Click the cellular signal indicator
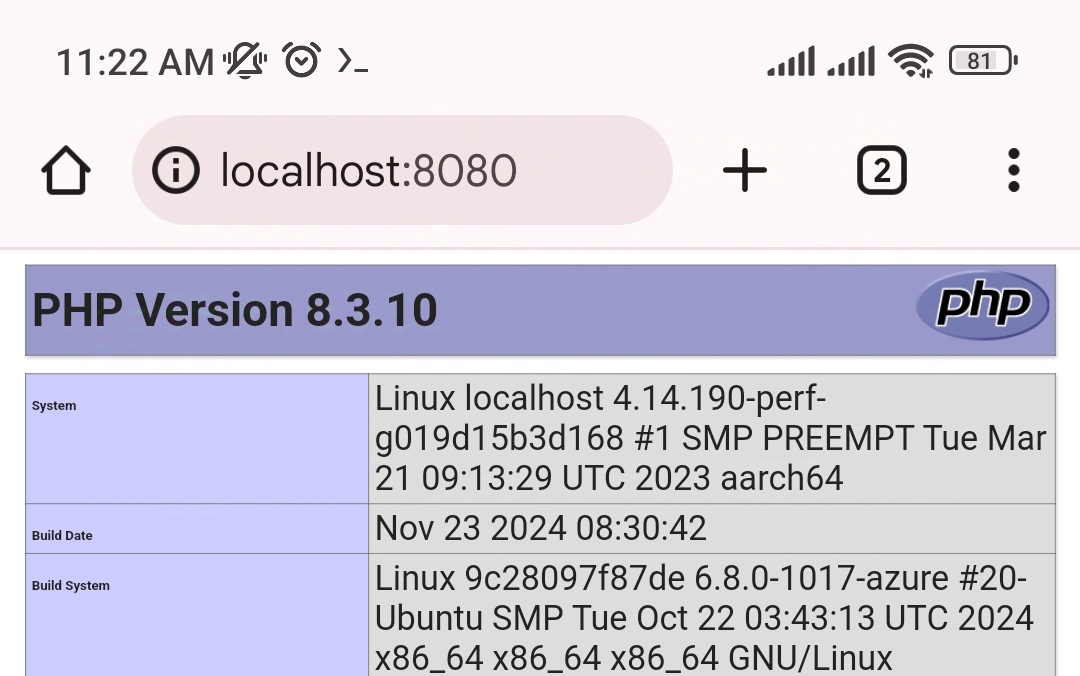The image size is (1080, 676). click(790, 62)
